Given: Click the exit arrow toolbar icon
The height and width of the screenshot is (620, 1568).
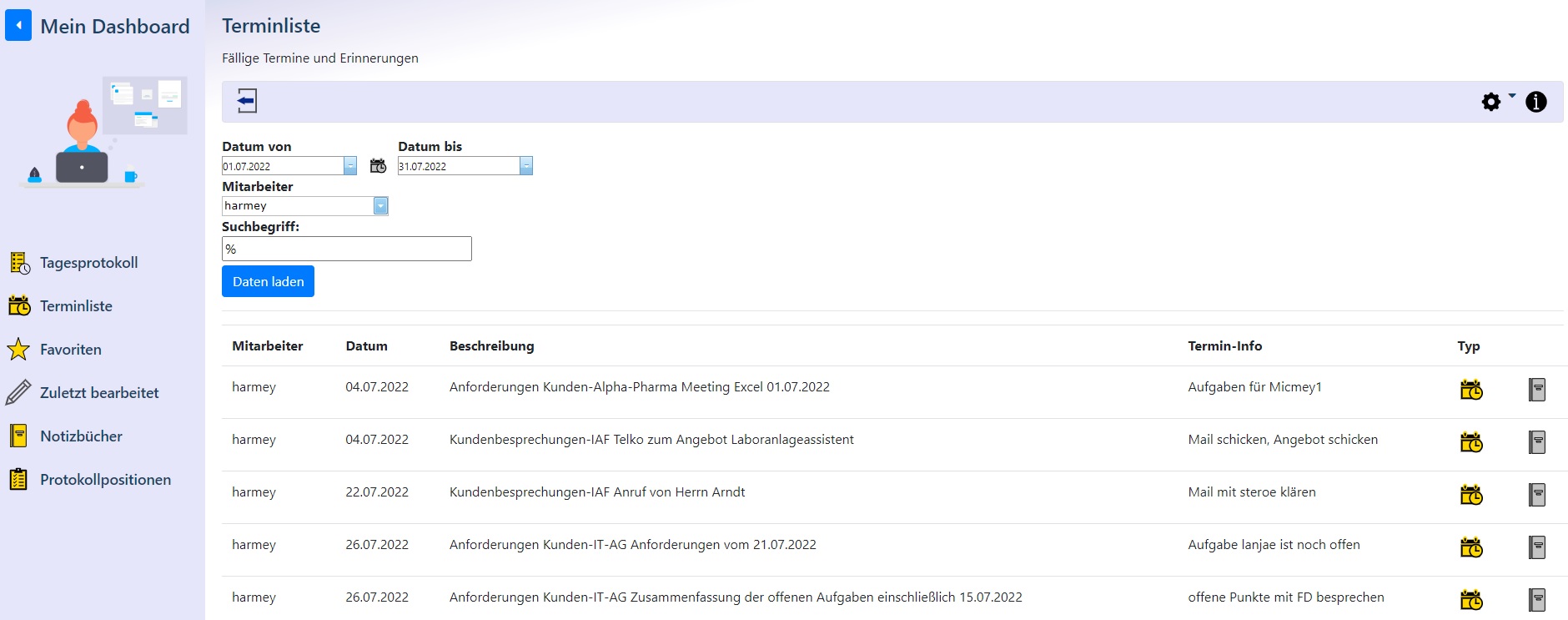Looking at the screenshot, I should (246, 101).
